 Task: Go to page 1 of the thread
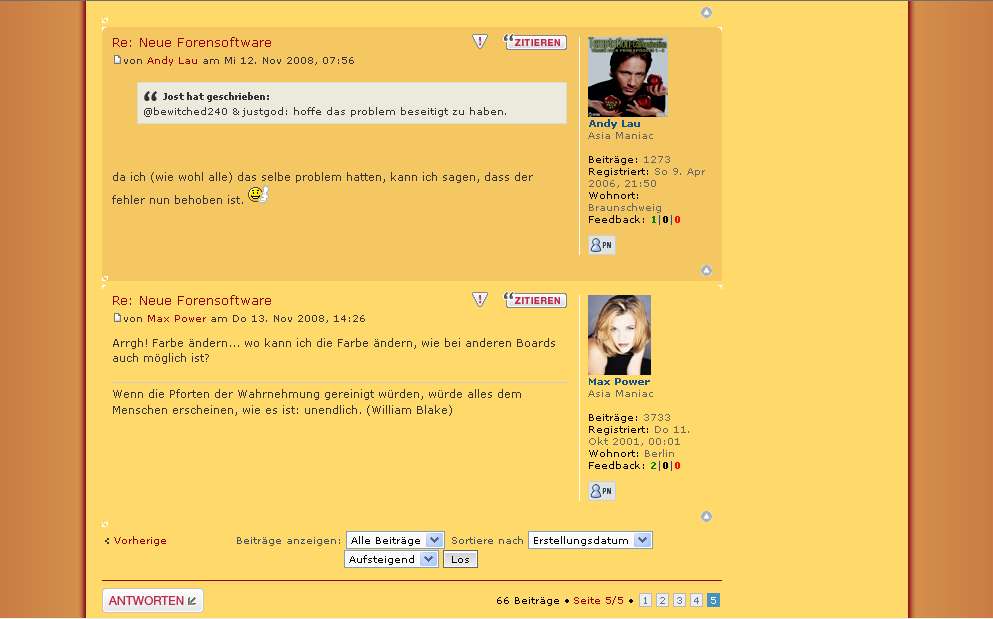point(645,600)
